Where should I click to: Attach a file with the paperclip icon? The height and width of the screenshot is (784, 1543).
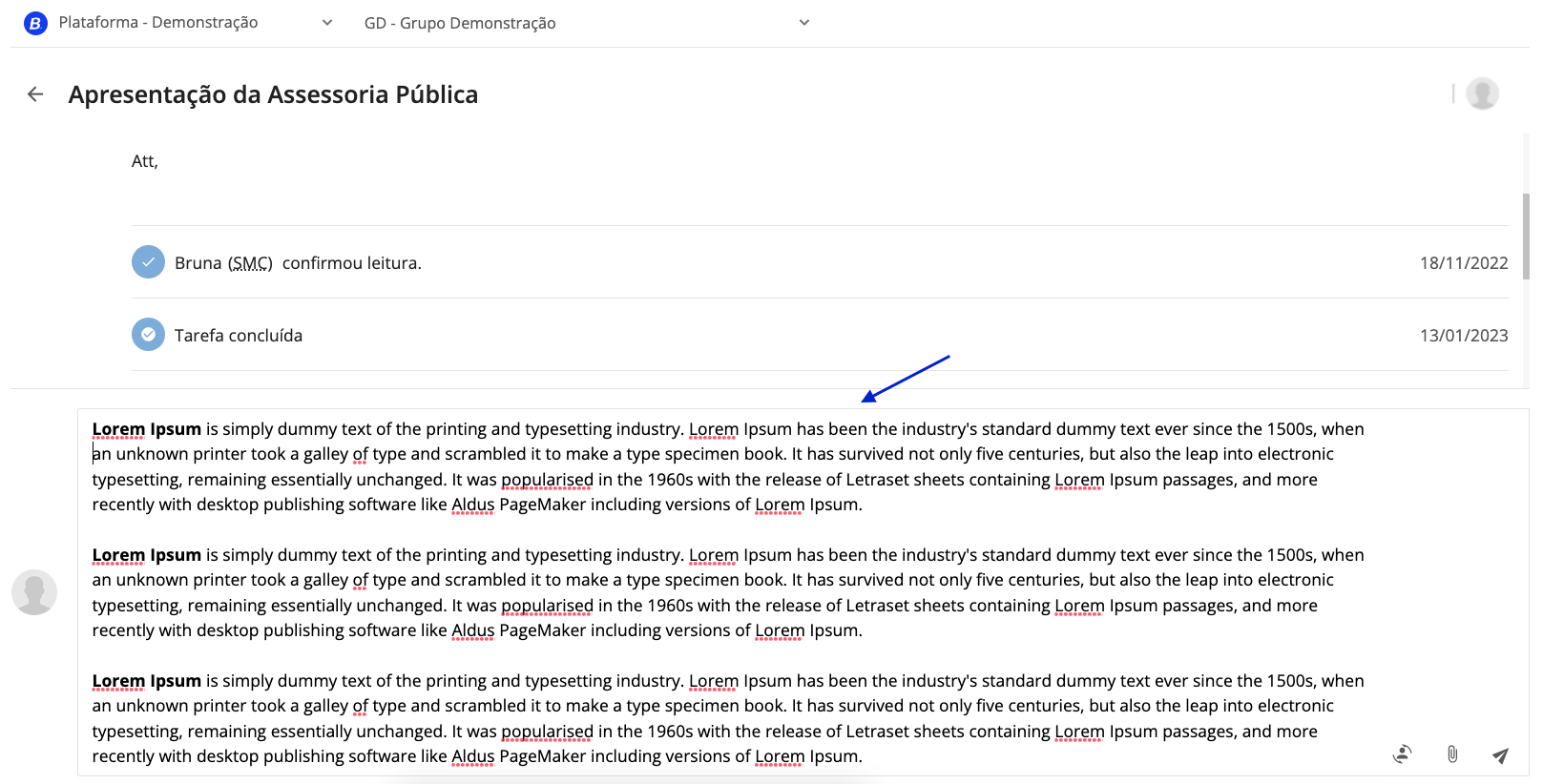coord(1451,754)
